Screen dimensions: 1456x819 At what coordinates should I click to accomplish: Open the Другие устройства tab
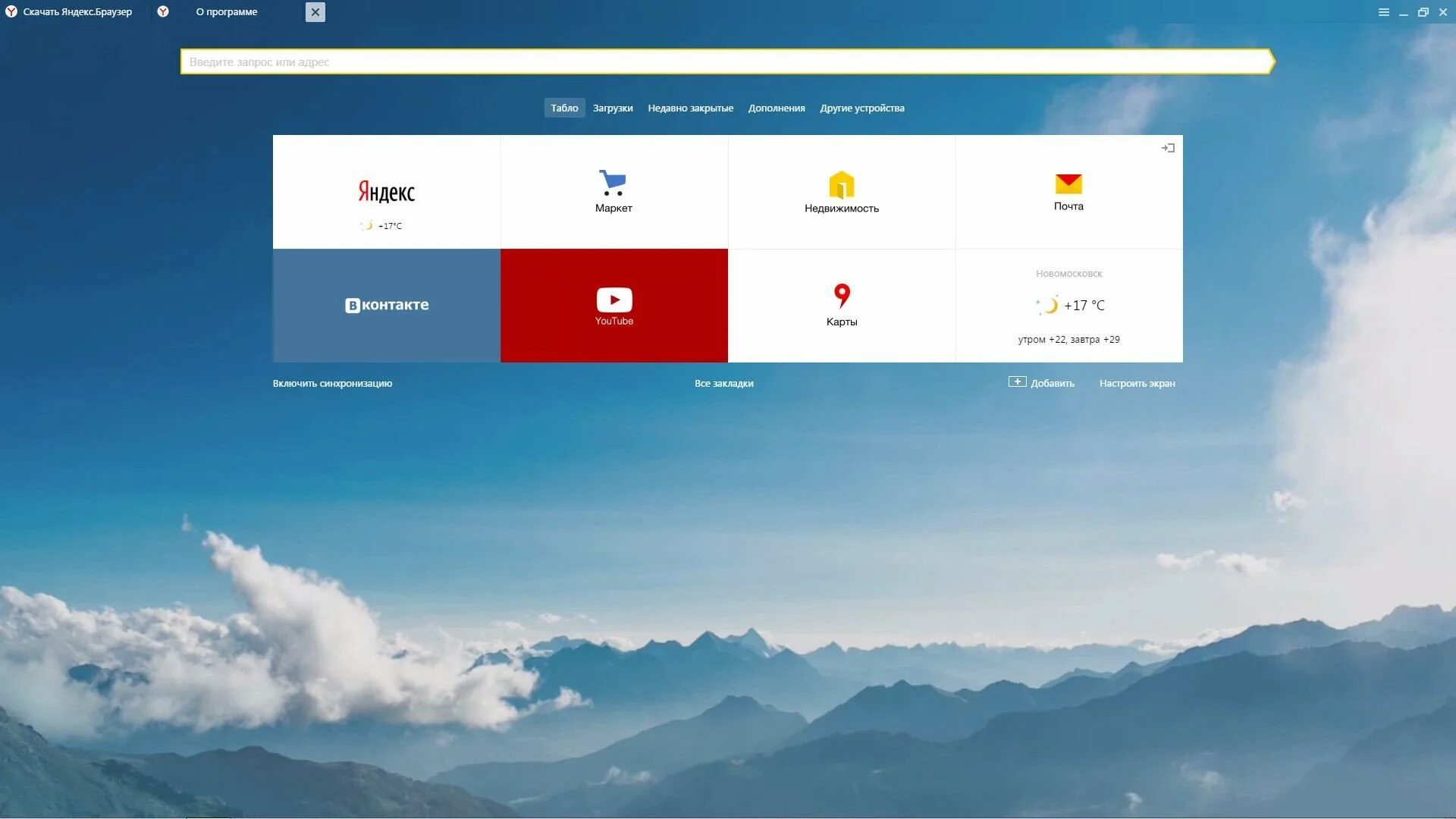(x=861, y=108)
